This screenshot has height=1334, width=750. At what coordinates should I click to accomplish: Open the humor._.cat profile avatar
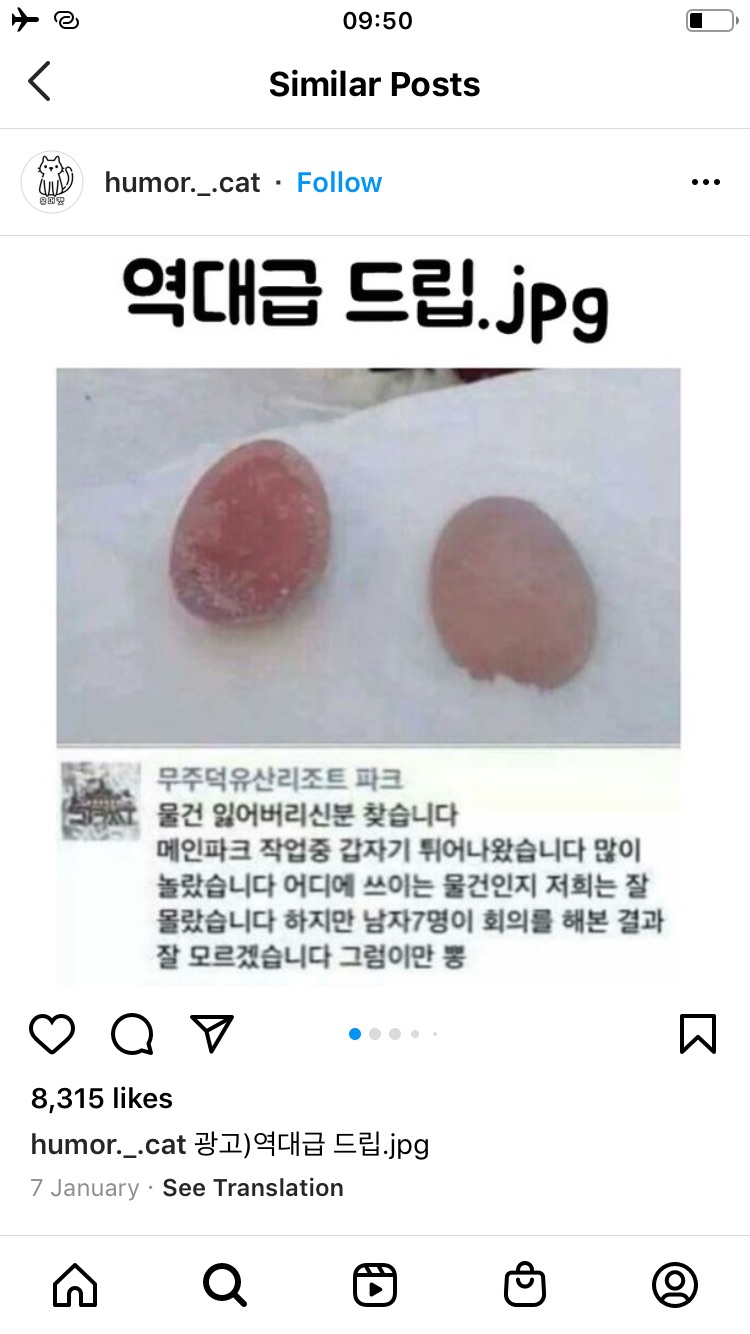tap(51, 182)
